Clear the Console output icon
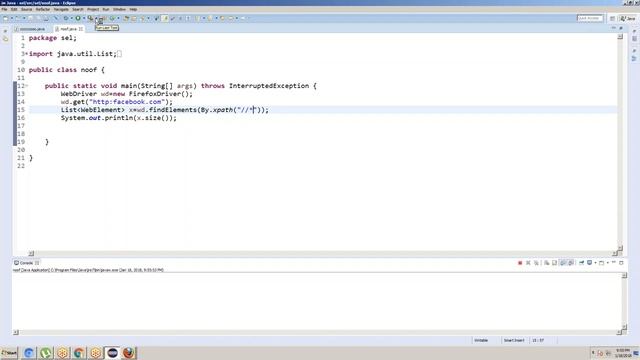The image size is (640, 360). 547,263
